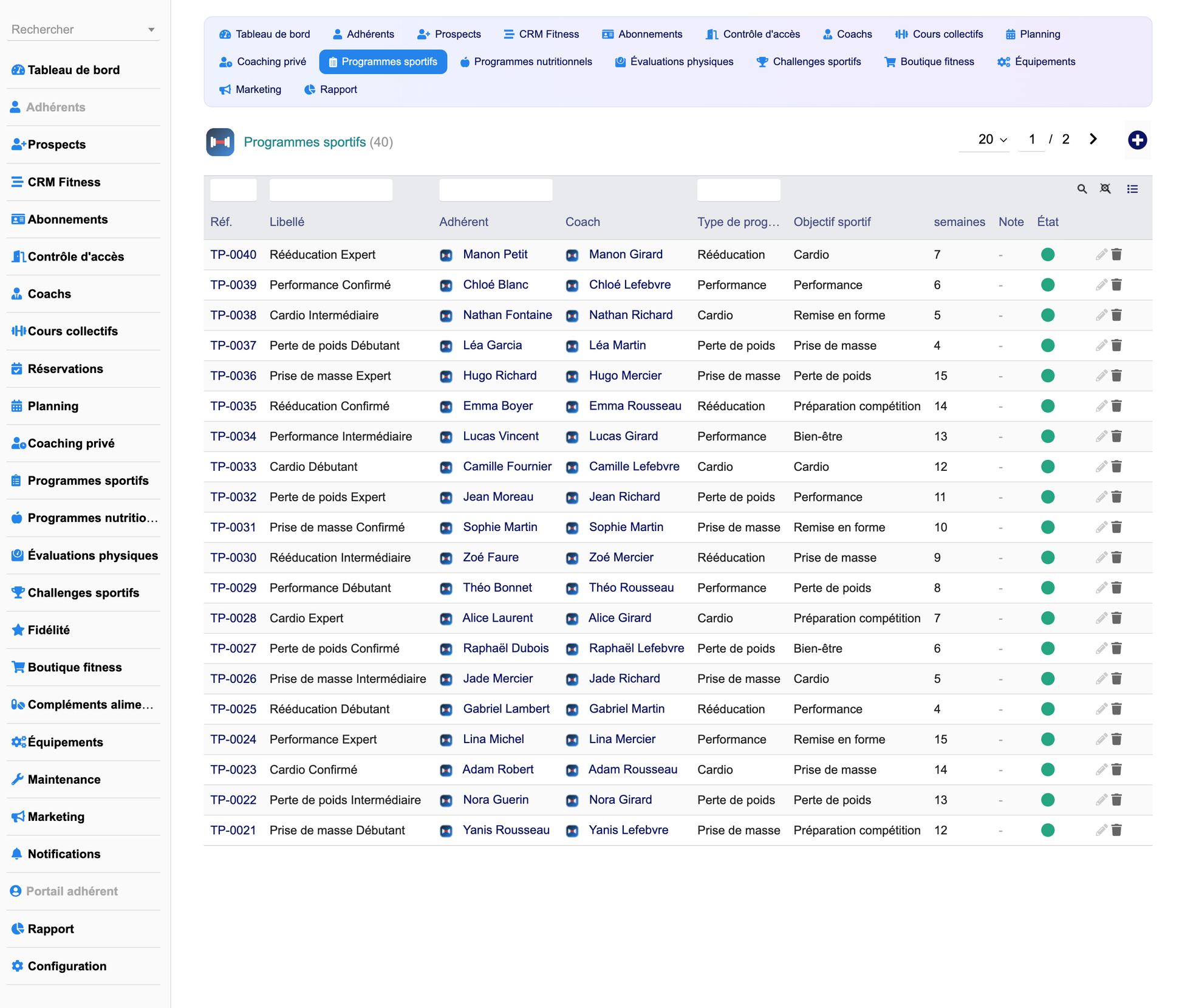Click the Tableau de bord sidebar gauge icon
The image size is (1182, 1008).
pyautogui.click(x=18, y=70)
